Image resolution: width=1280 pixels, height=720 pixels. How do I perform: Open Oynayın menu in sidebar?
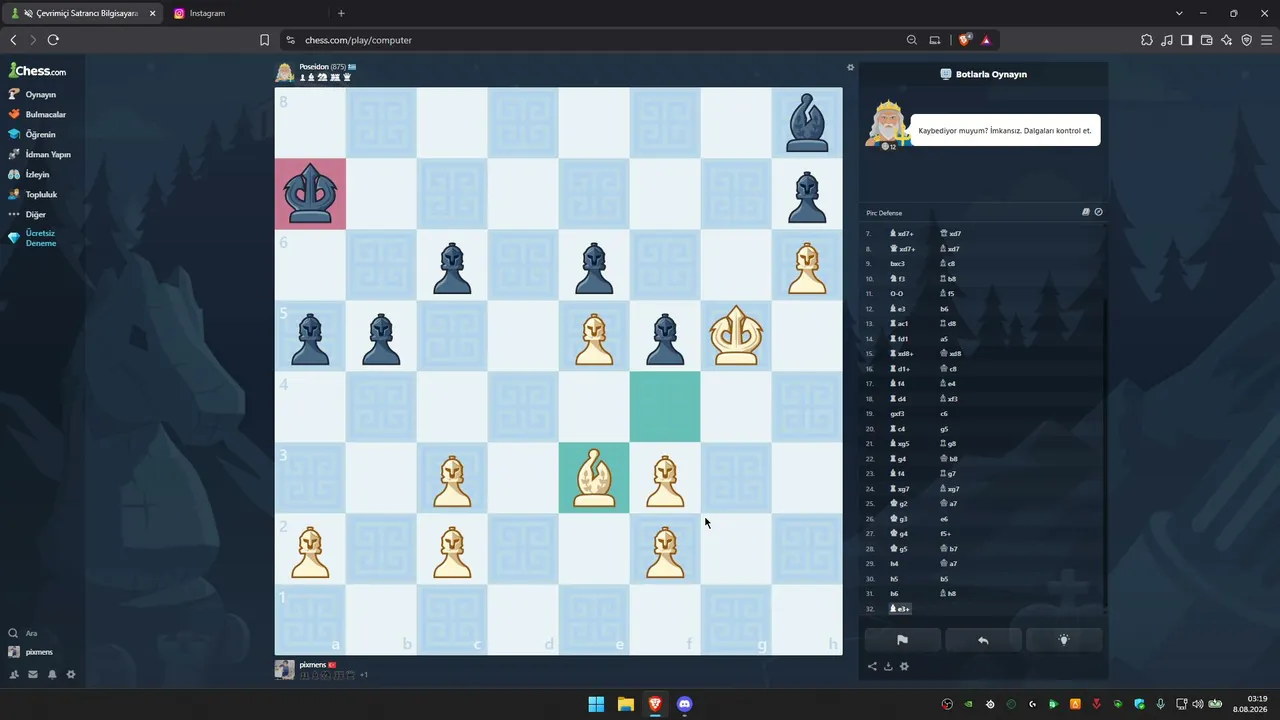click(40, 94)
